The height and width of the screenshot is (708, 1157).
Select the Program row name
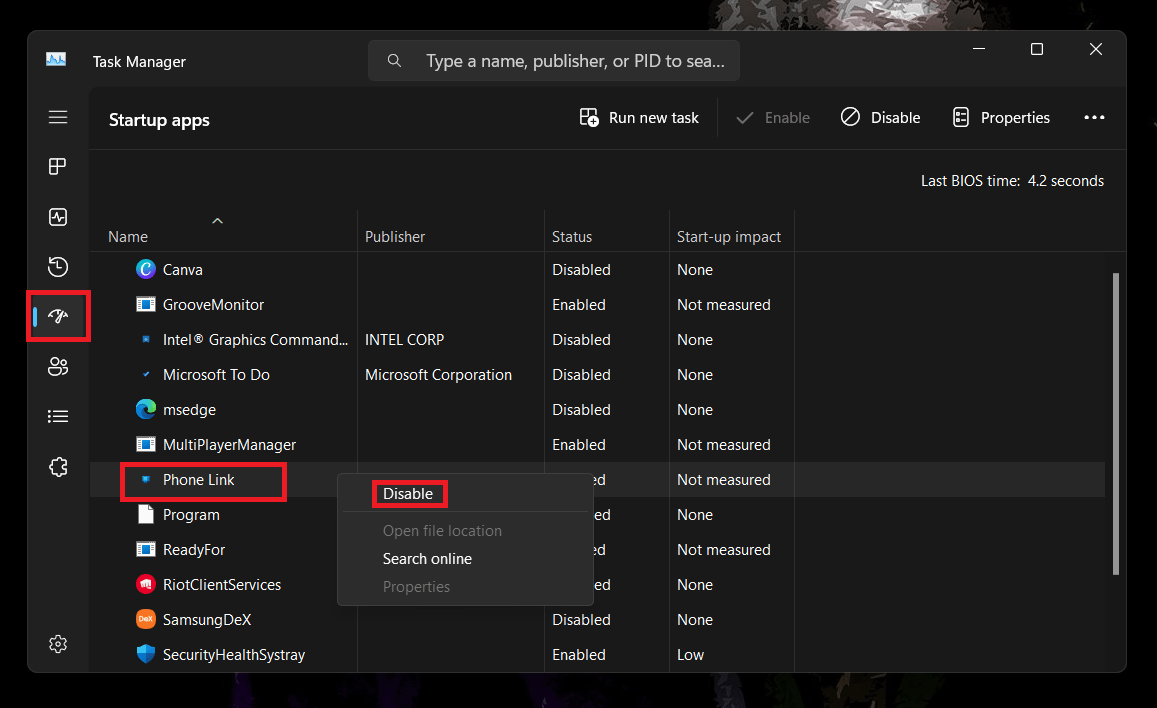pos(191,514)
